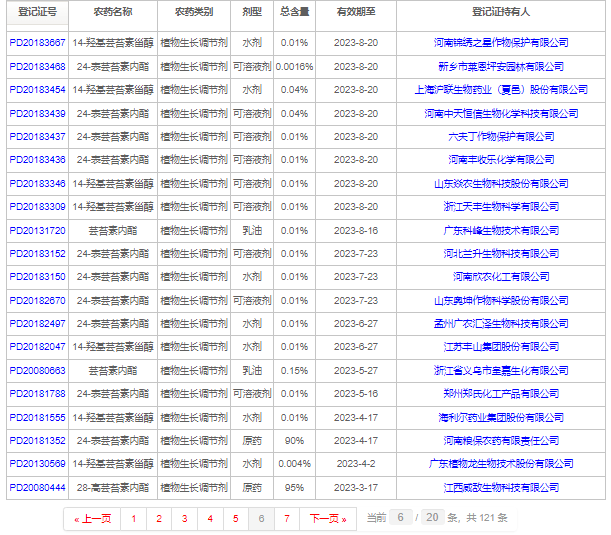The width and height of the screenshot is (611, 535).
Task: Click the 登记证号 column header
Action: [37, 12]
